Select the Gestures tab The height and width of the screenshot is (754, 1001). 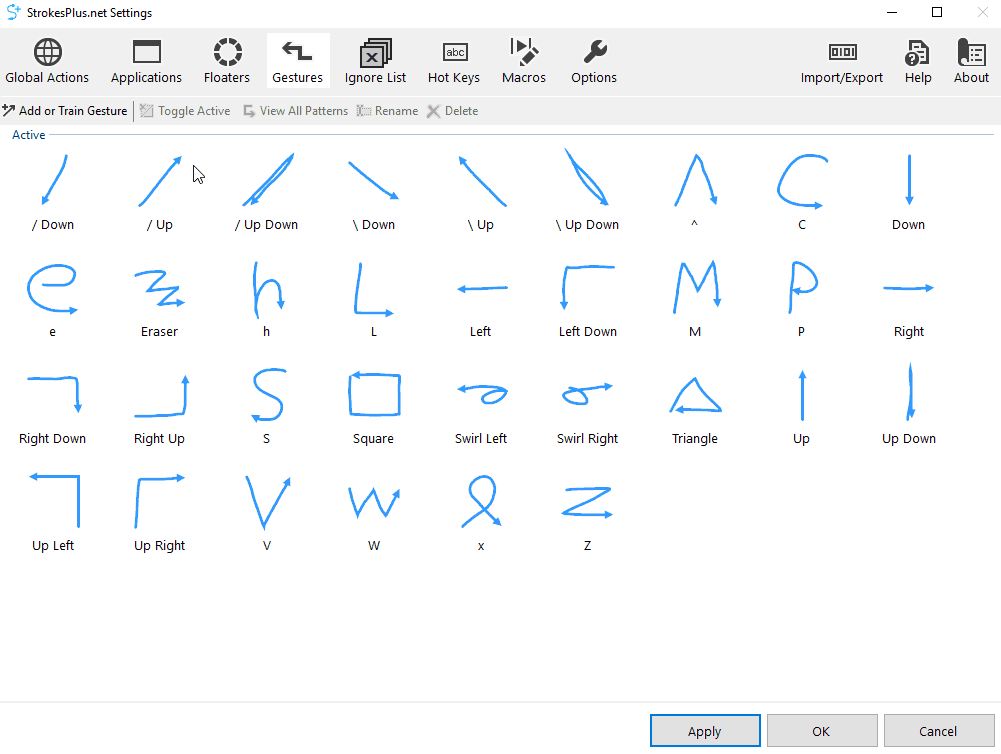point(298,61)
